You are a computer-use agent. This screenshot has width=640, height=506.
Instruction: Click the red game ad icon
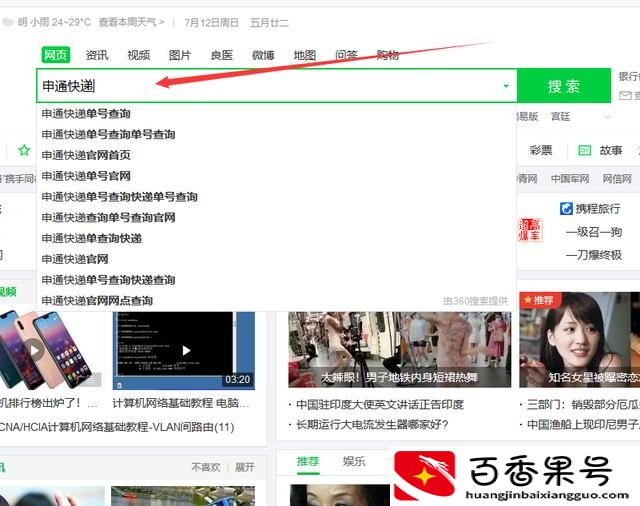(x=530, y=230)
